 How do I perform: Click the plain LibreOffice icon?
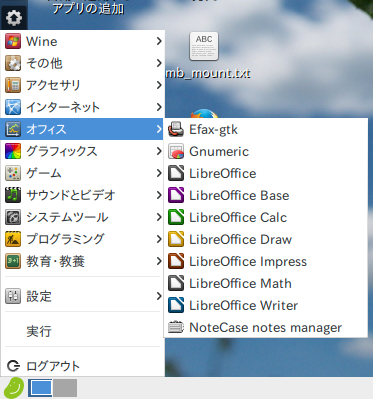(176, 173)
